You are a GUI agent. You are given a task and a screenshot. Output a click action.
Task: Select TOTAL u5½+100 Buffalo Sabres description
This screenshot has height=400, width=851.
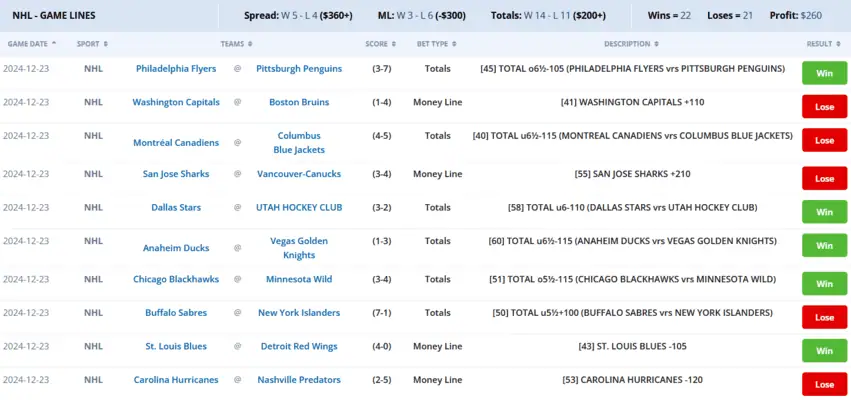(x=632, y=313)
